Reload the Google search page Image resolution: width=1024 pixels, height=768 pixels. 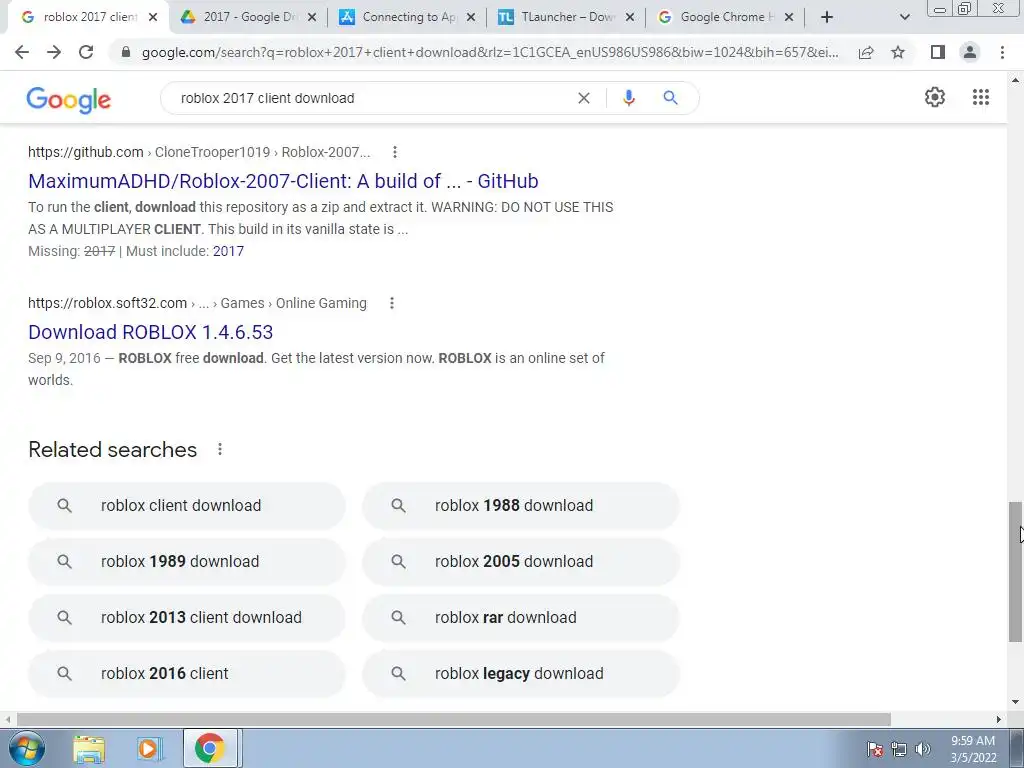click(x=86, y=52)
